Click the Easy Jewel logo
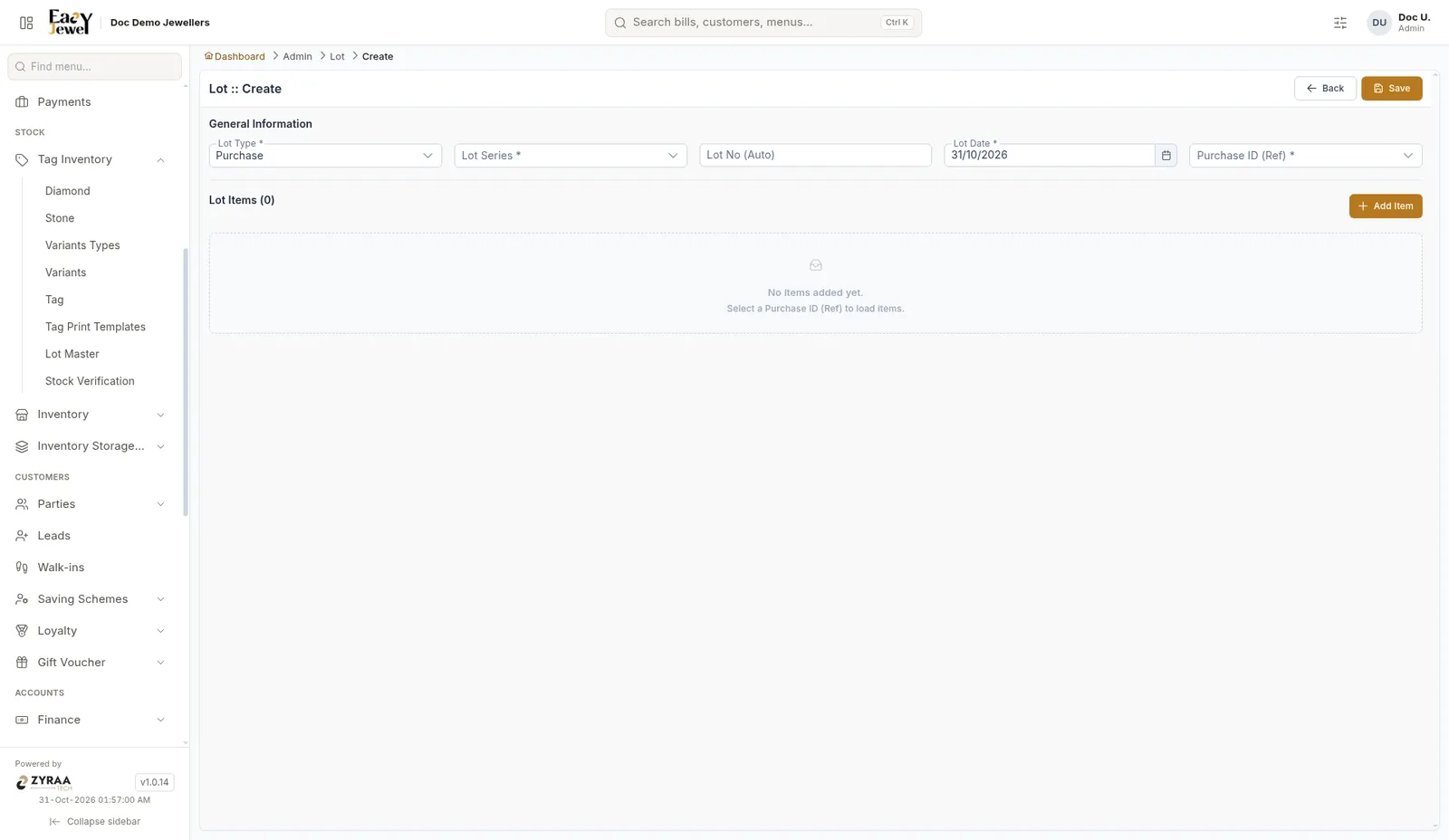The height and width of the screenshot is (840, 1449). [x=71, y=23]
